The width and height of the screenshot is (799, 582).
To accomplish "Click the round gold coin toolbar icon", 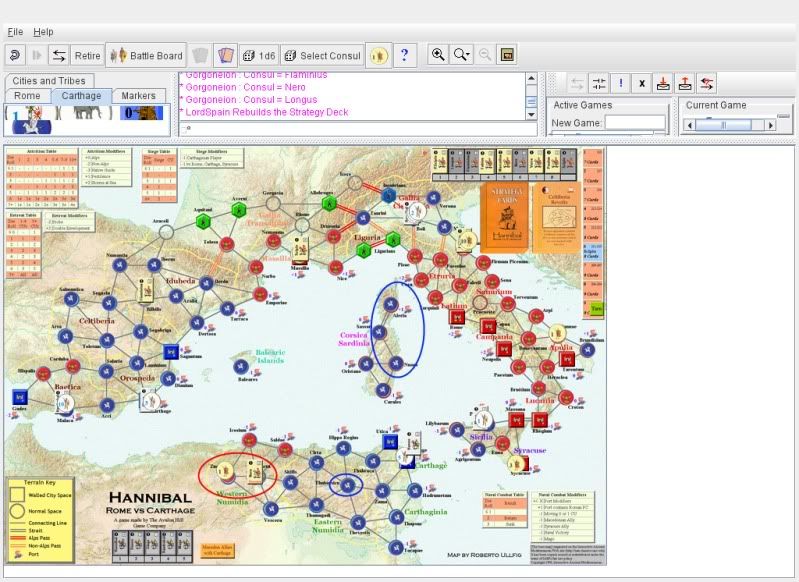I will coord(379,56).
